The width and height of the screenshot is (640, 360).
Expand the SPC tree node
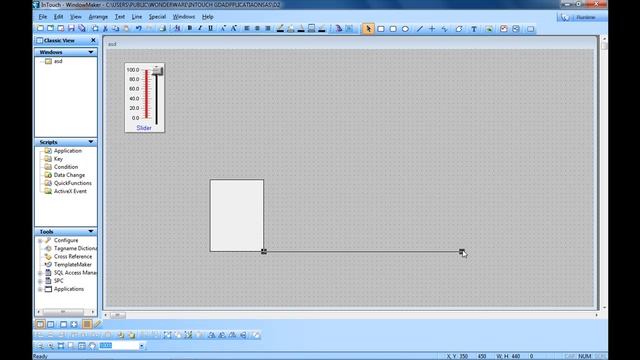40,281
